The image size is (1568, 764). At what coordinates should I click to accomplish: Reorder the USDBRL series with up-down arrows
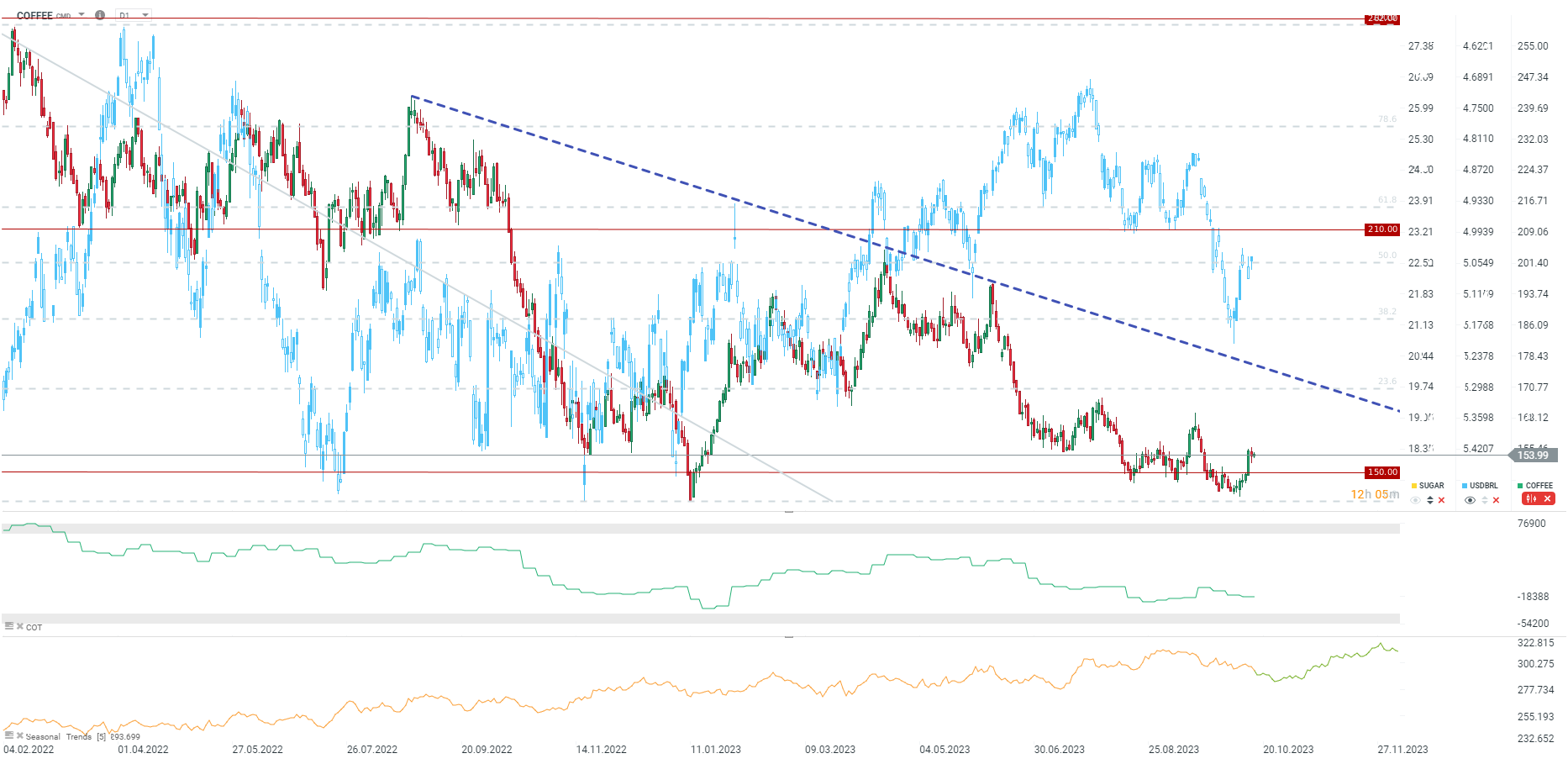tap(1485, 500)
